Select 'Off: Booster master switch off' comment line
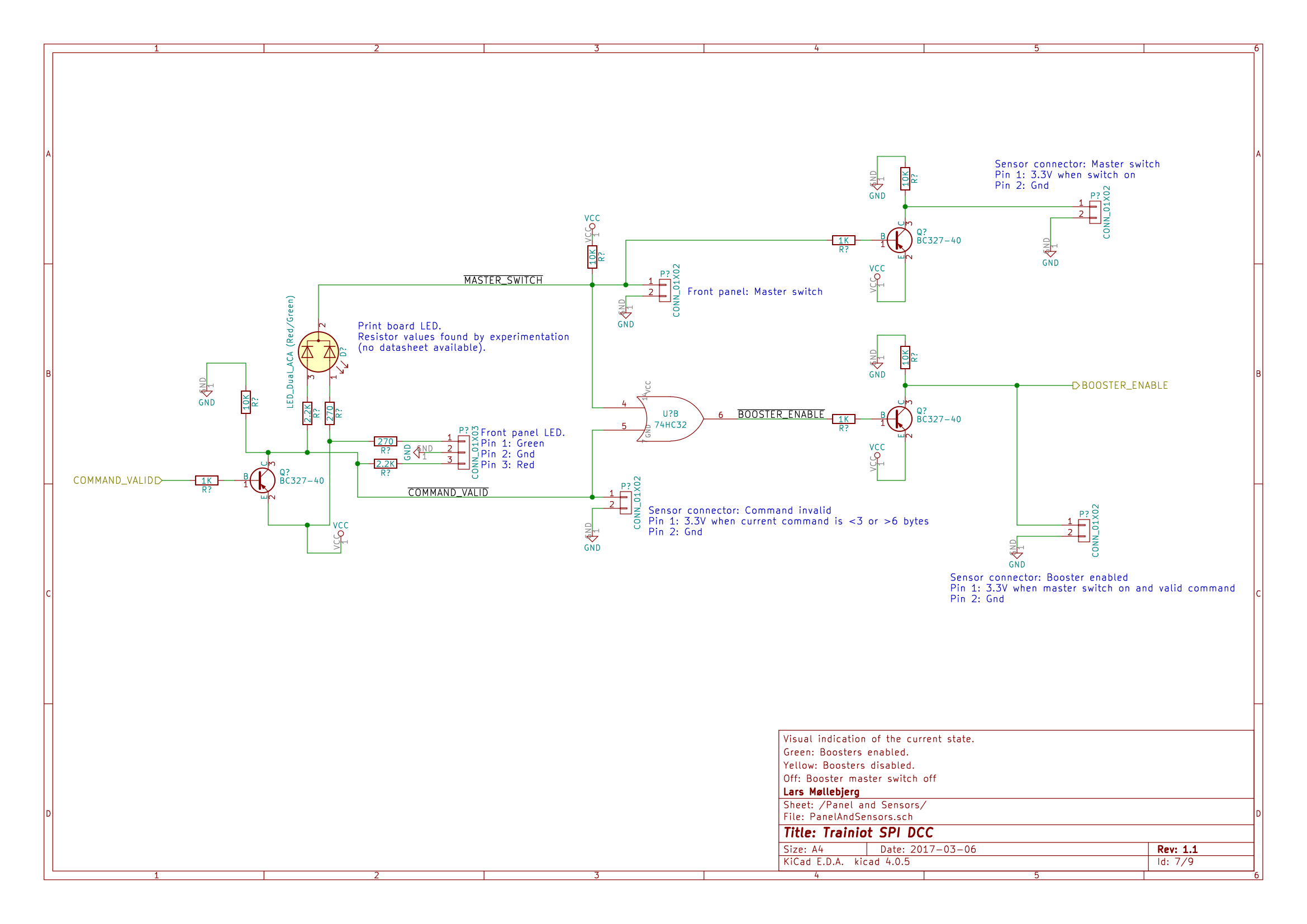1307x924 pixels. (x=859, y=778)
